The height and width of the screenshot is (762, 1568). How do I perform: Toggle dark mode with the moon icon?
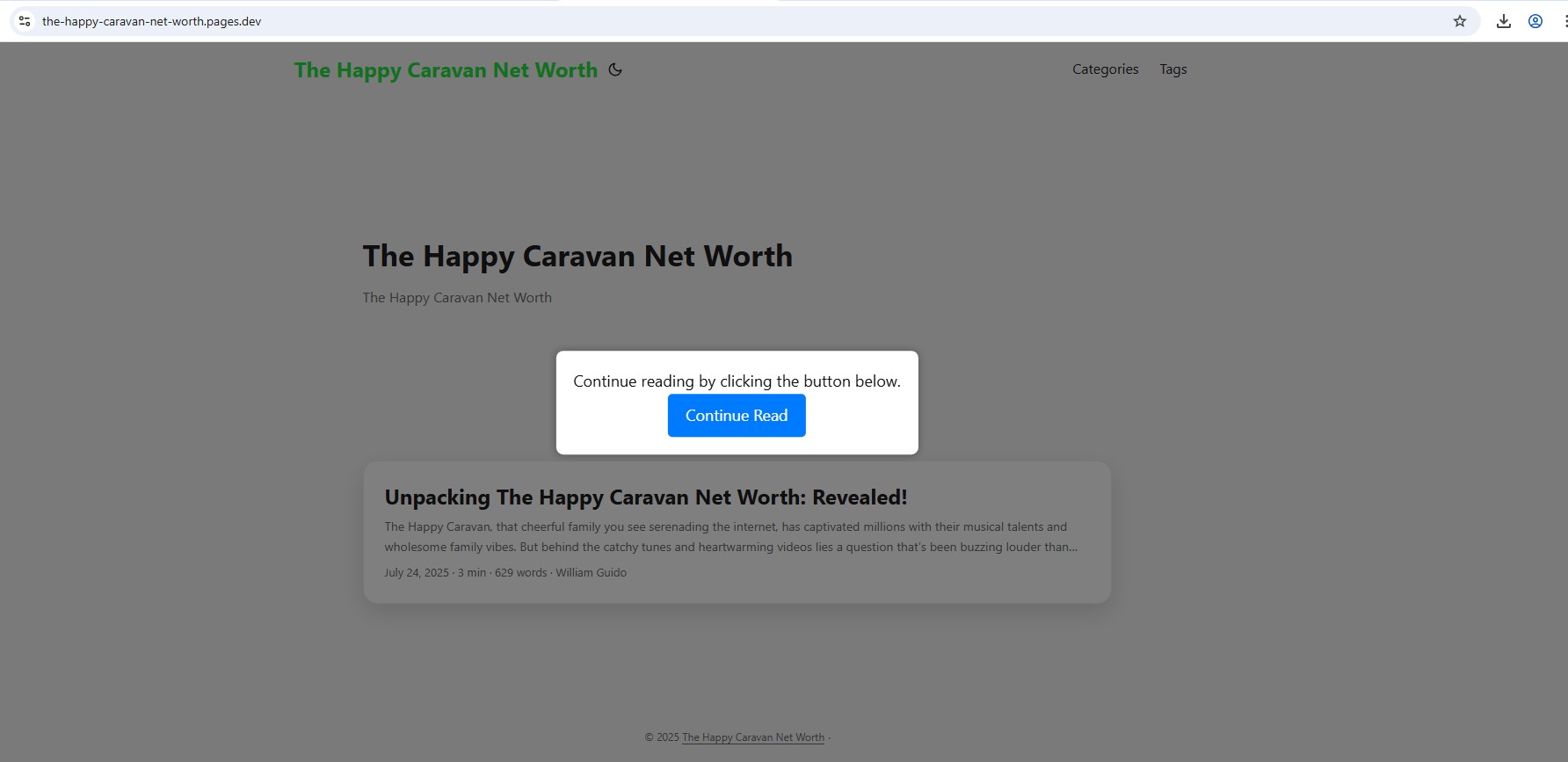615,69
